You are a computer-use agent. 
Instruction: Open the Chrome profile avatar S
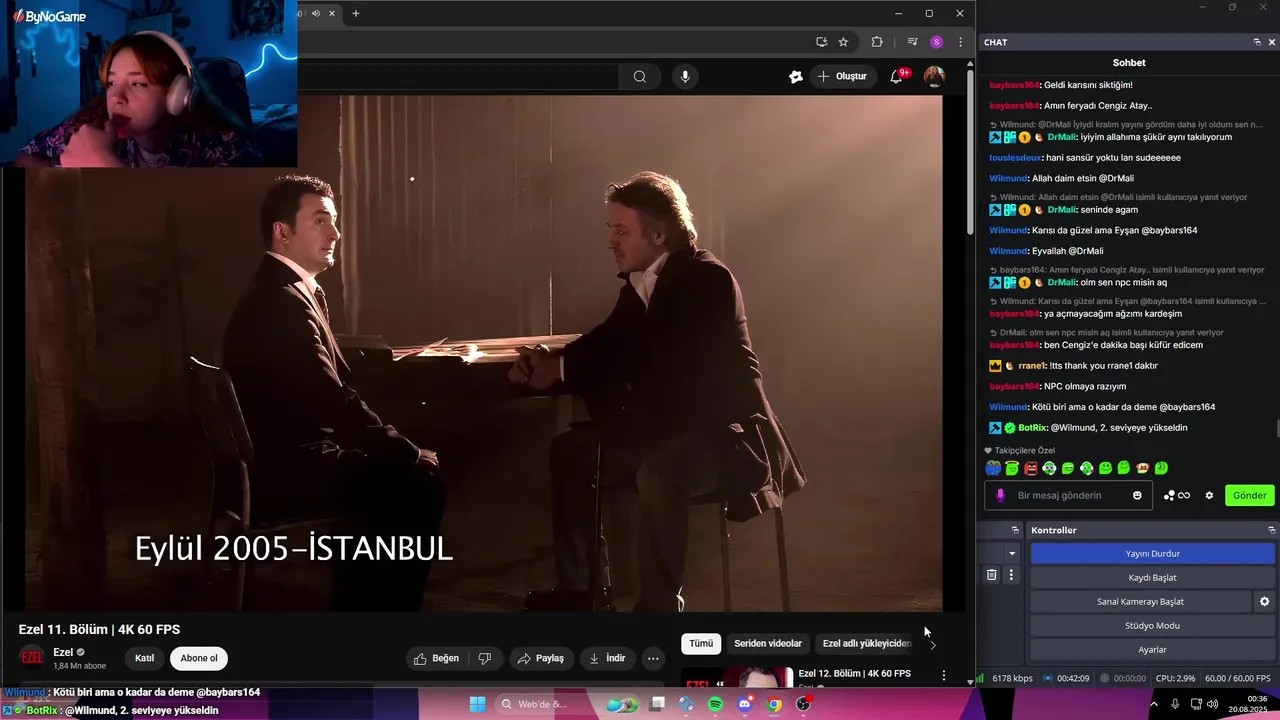tap(936, 42)
